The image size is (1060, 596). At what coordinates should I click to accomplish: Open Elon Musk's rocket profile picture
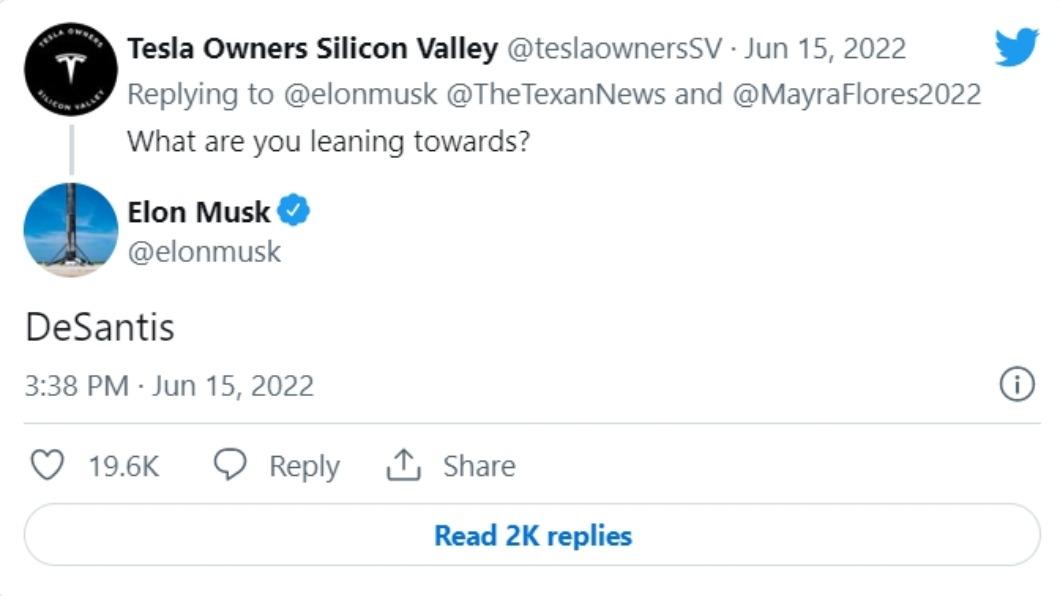pos(71,230)
